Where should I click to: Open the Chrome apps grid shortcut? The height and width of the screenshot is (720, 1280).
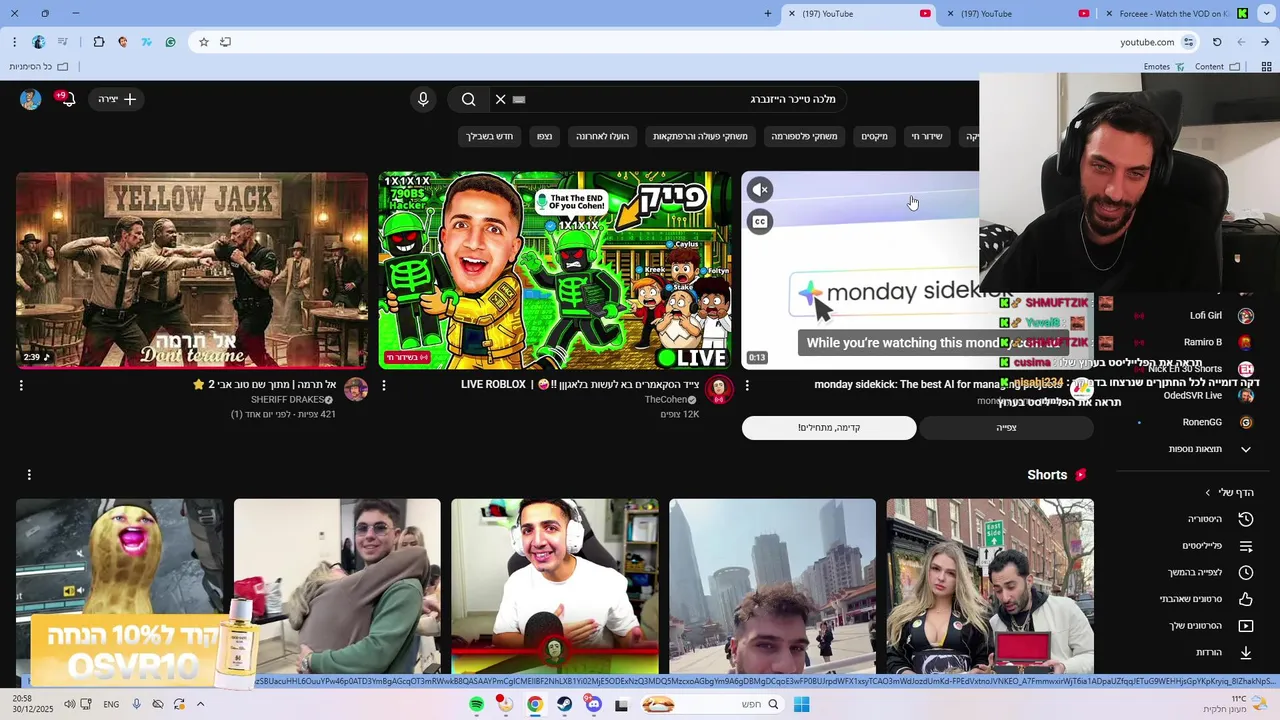[x=1267, y=67]
